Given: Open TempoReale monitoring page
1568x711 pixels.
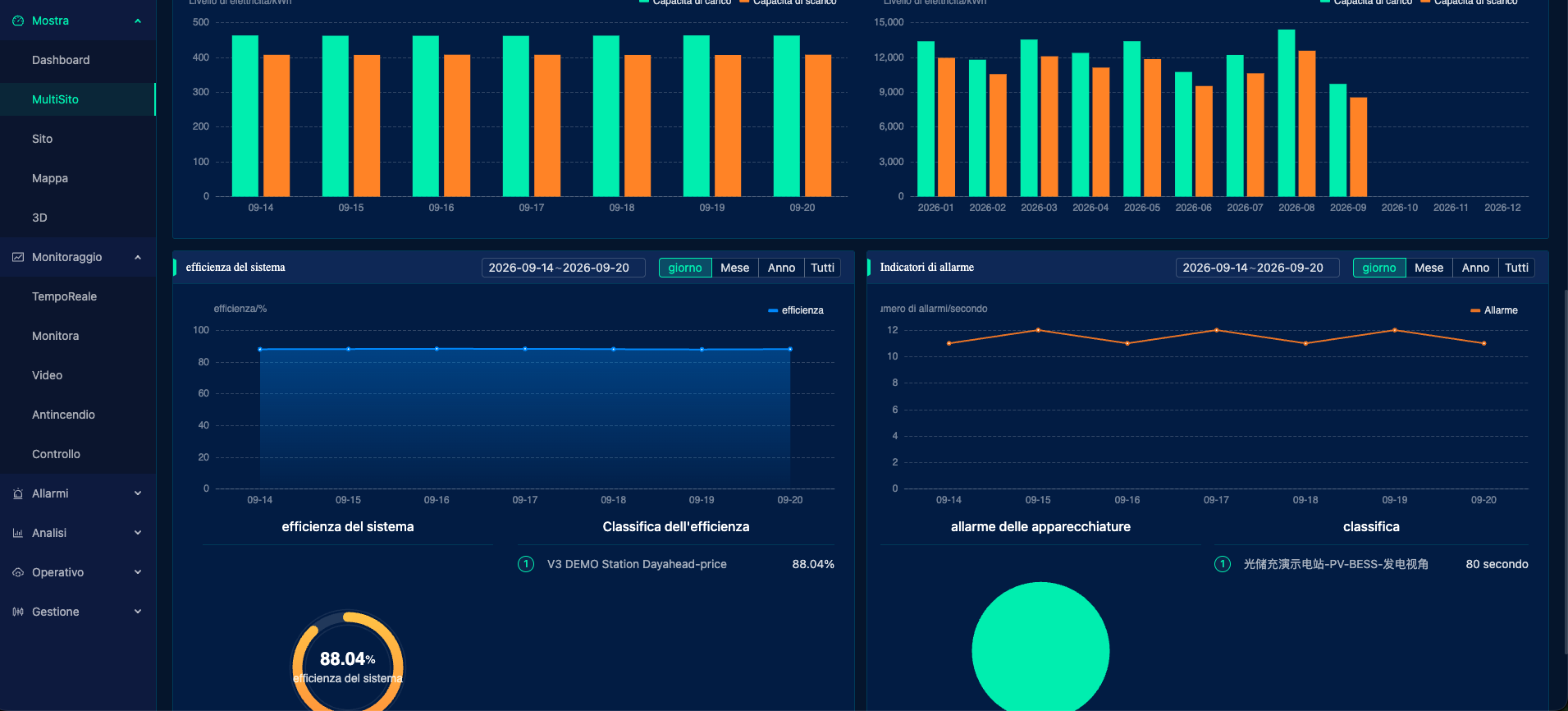Looking at the screenshot, I should point(78,296).
